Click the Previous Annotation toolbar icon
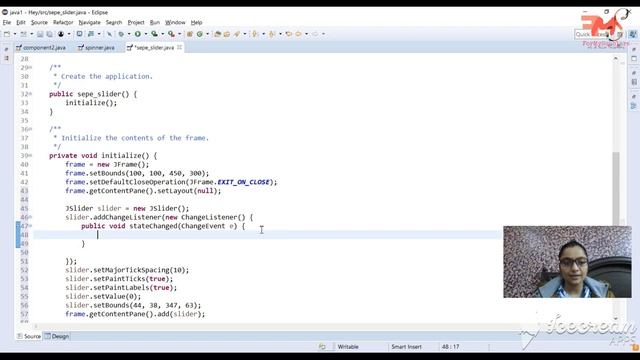Image resolution: width=640 pixels, height=360 pixels. point(271,34)
